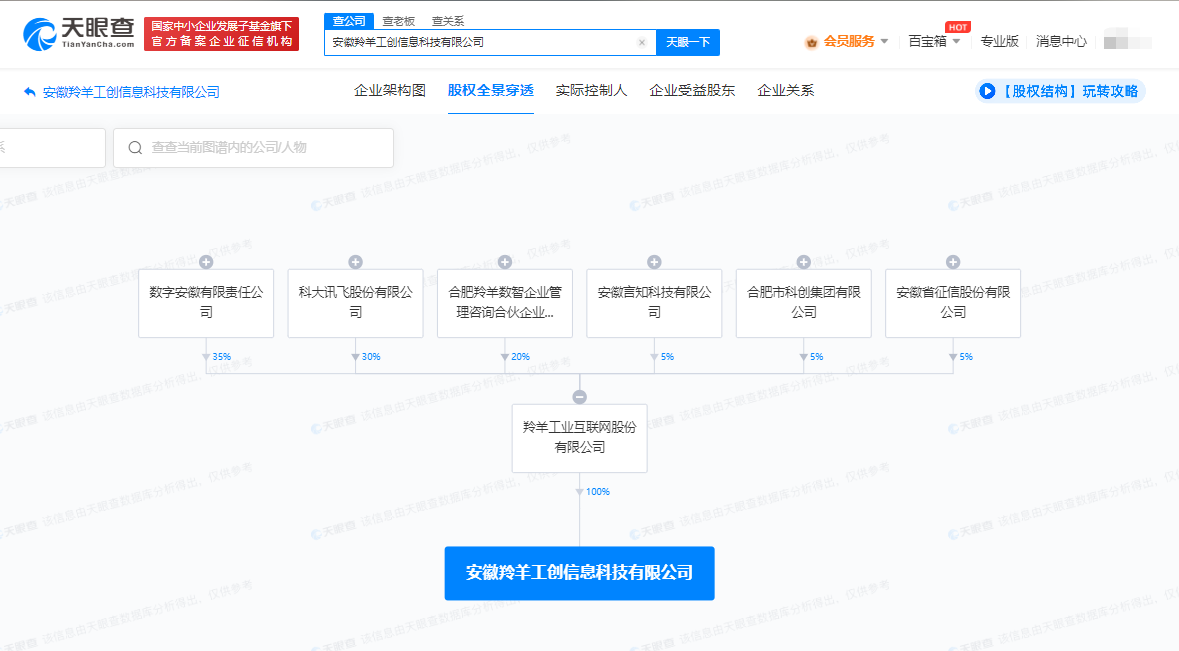Viewport: 1179px width, 651px height.
Task: Click the Tianyancha logo
Action: (78, 34)
